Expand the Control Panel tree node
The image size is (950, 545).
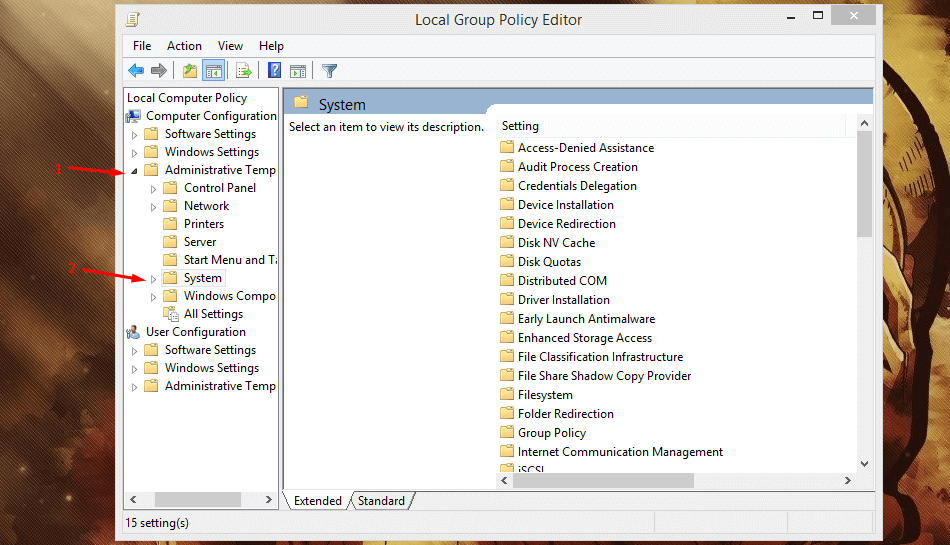153,189
